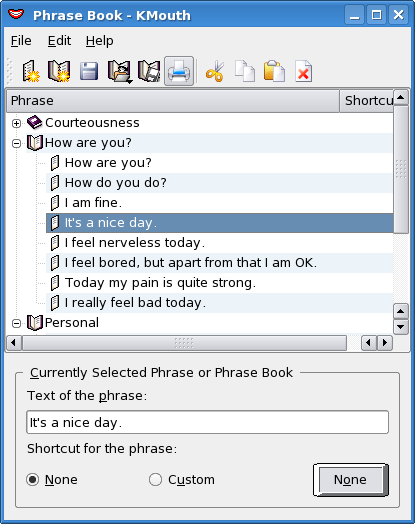Click the None shortcut key button
This screenshot has height=524, width=415.
tap(351, 480)
